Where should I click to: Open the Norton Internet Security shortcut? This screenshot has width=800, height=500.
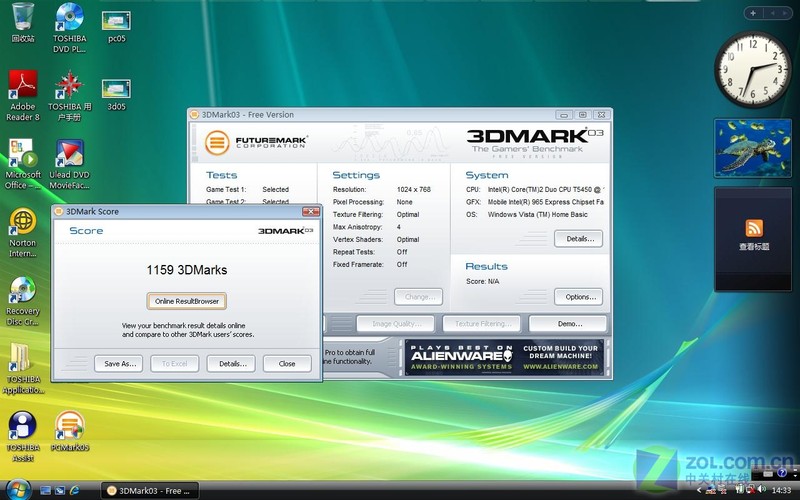pos(22,232)
